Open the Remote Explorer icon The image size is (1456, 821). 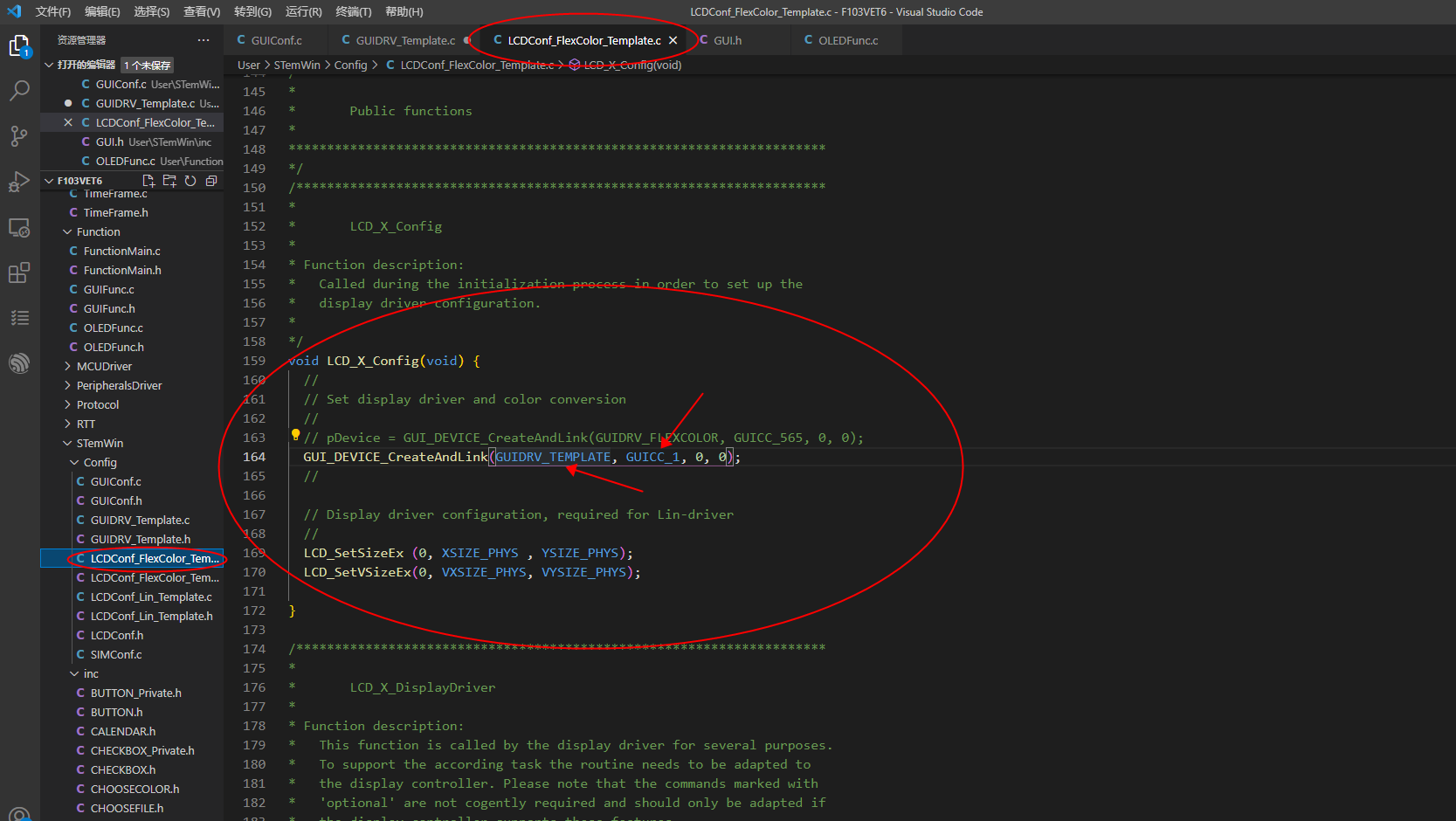point(19,227)
